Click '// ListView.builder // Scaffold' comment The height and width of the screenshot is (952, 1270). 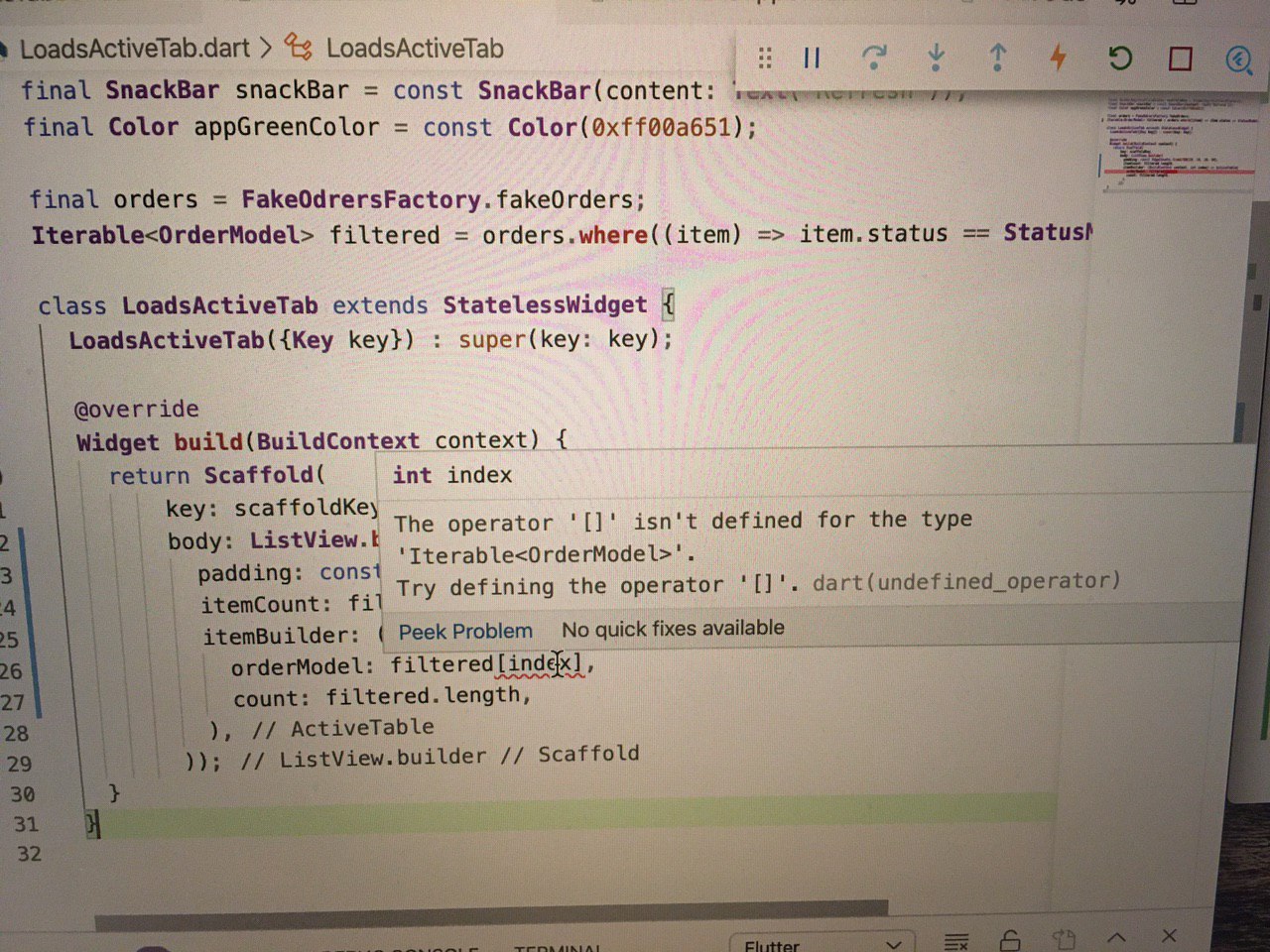(440, 757)
